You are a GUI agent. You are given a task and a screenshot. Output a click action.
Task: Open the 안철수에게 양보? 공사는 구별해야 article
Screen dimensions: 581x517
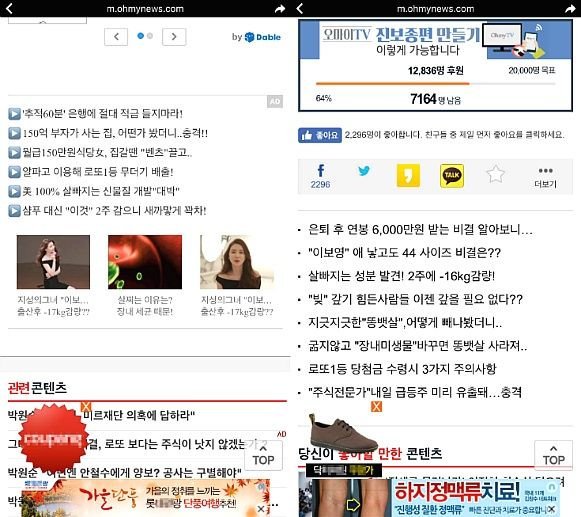[125, 472]
